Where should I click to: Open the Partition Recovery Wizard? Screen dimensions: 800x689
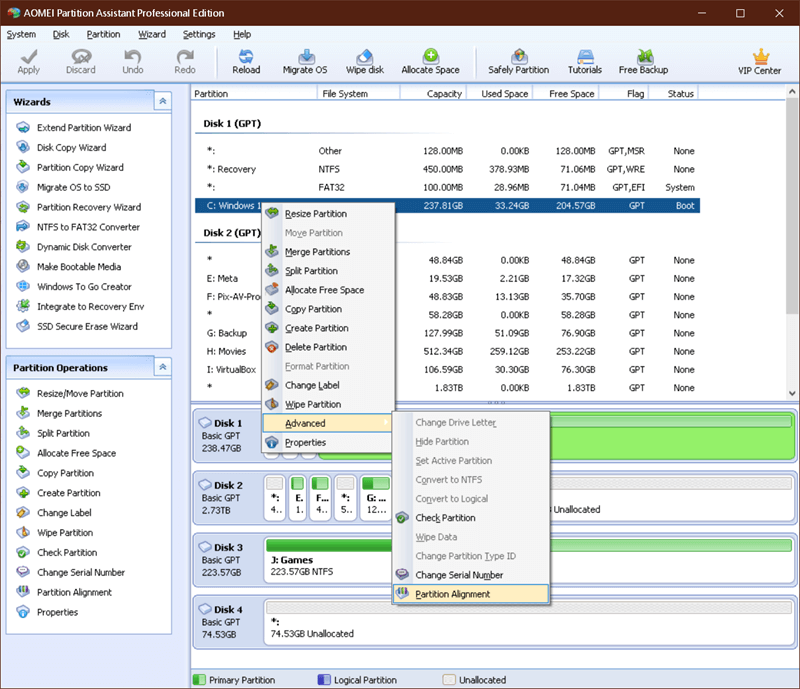point(89,207)
